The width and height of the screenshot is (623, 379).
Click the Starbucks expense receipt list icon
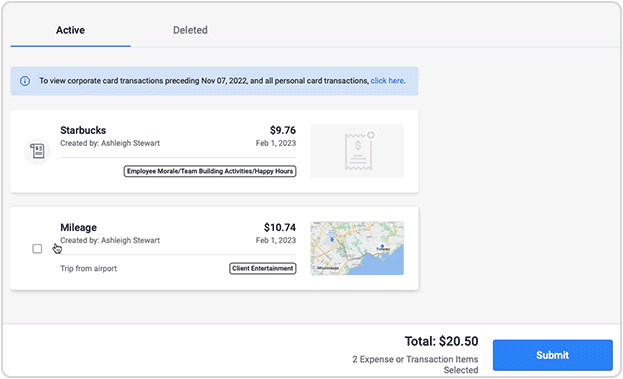tap(37, 151)
